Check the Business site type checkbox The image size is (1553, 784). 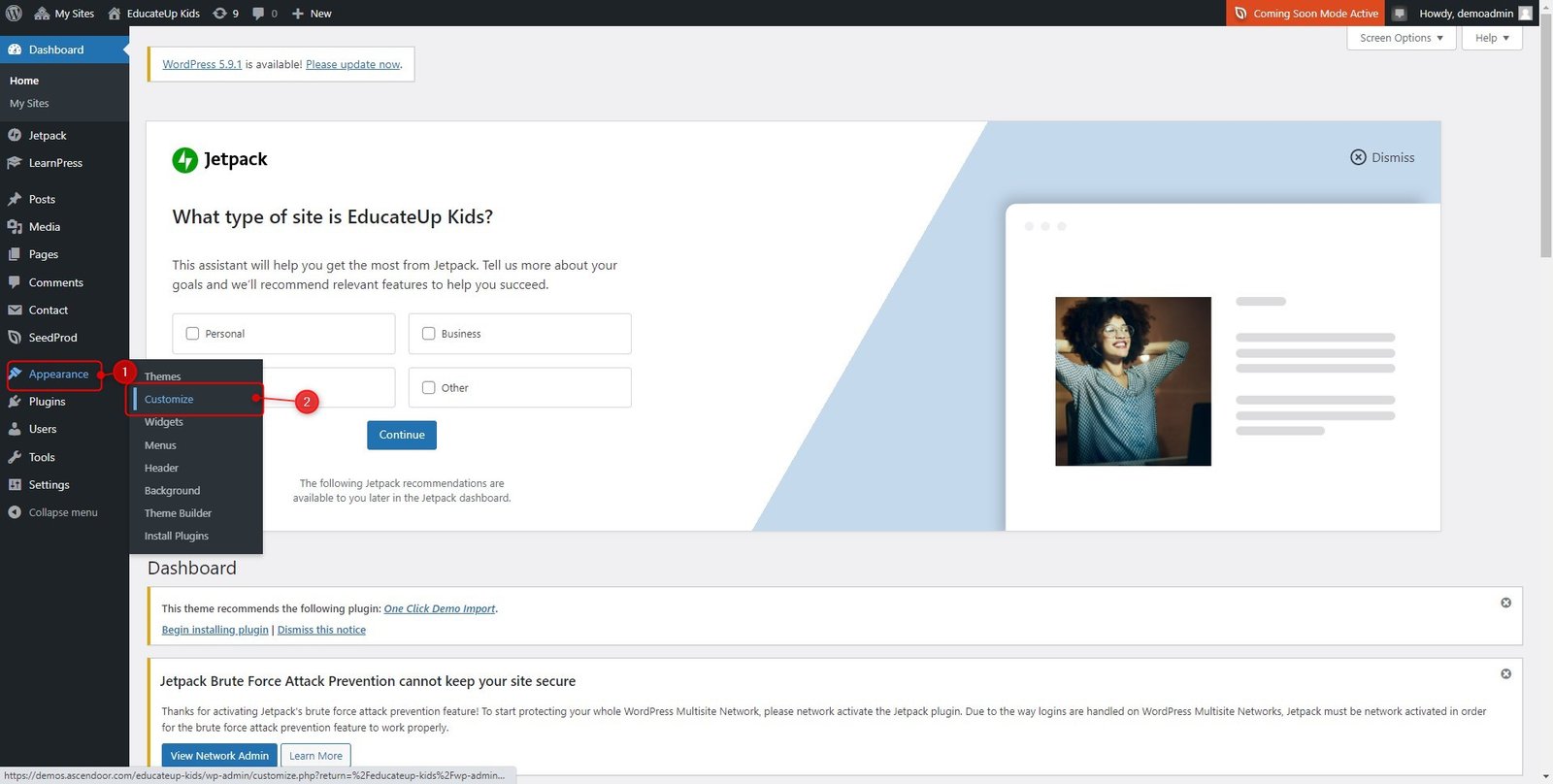(428, 334)
